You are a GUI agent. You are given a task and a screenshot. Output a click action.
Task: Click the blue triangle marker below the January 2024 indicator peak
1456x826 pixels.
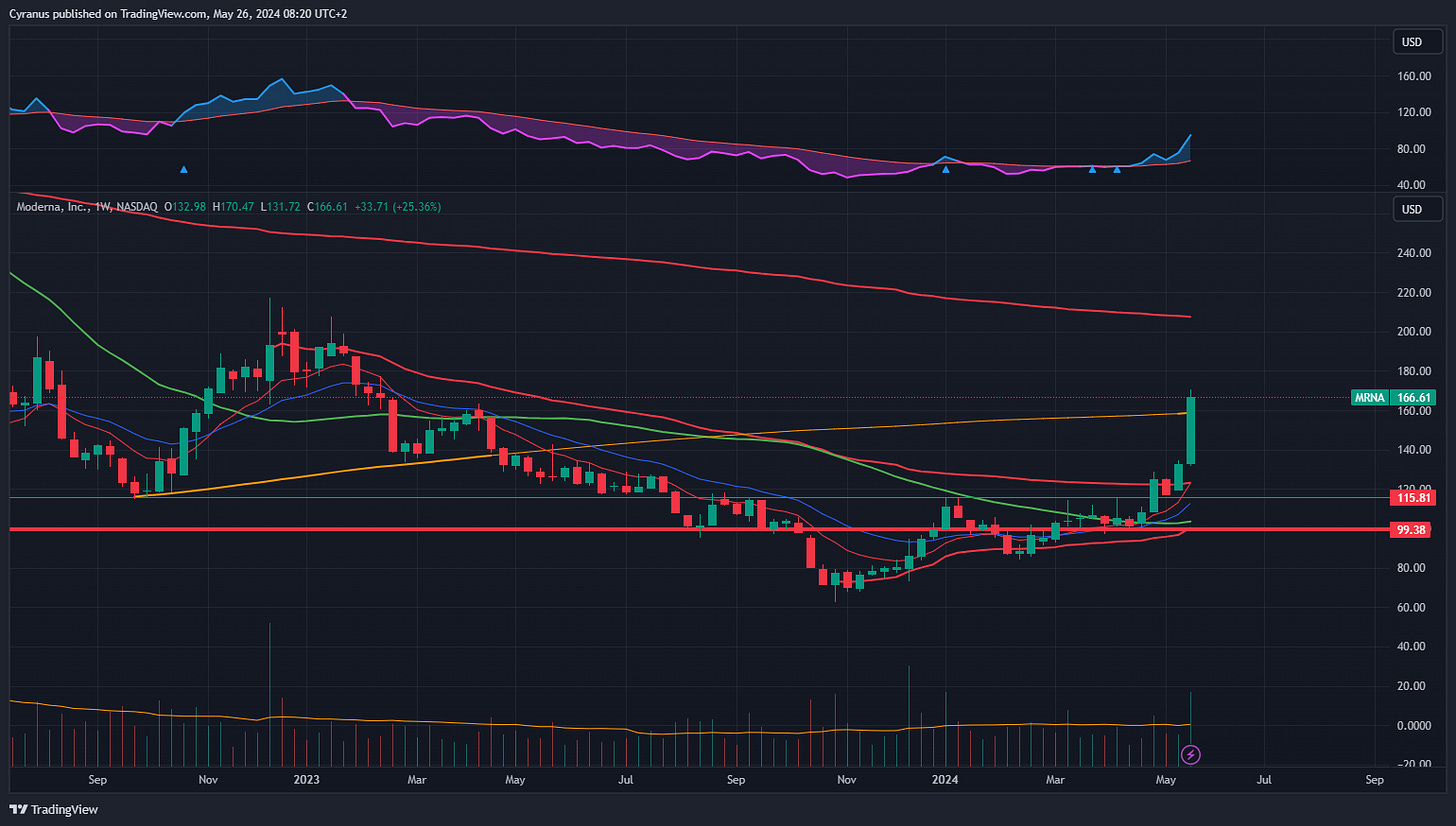pyautogui.click(x=946, y=170)
